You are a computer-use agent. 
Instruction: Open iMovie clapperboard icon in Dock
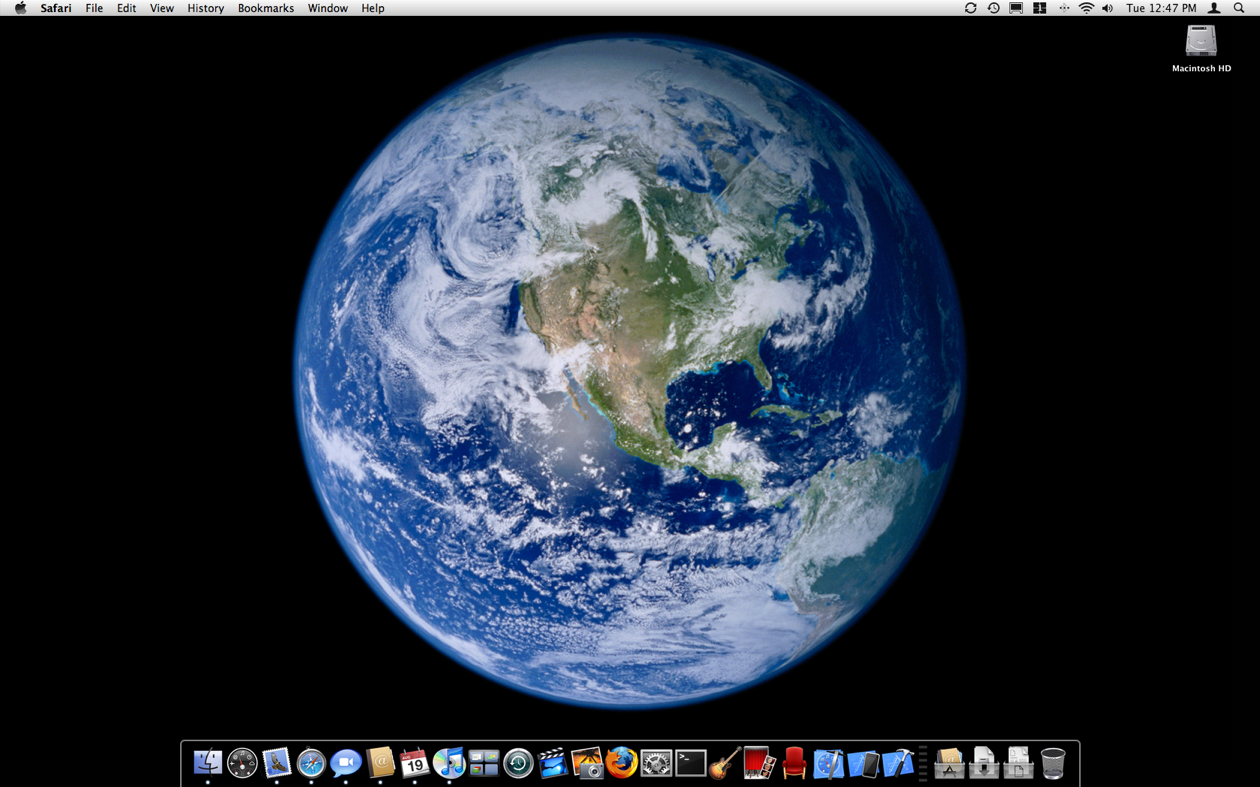click(553, 763)
